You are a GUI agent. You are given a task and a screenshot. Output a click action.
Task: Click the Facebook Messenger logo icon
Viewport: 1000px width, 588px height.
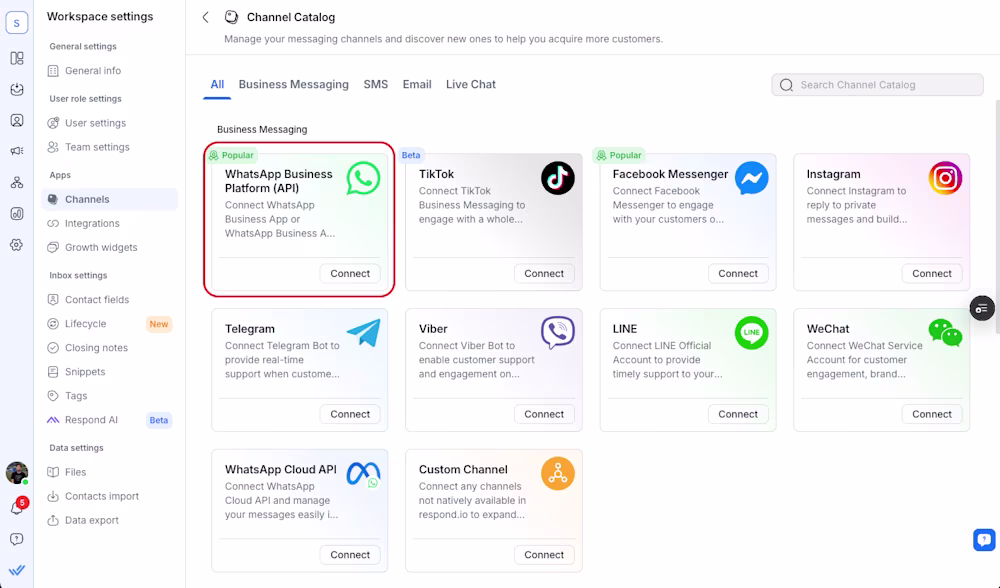[x=751, y=178]
